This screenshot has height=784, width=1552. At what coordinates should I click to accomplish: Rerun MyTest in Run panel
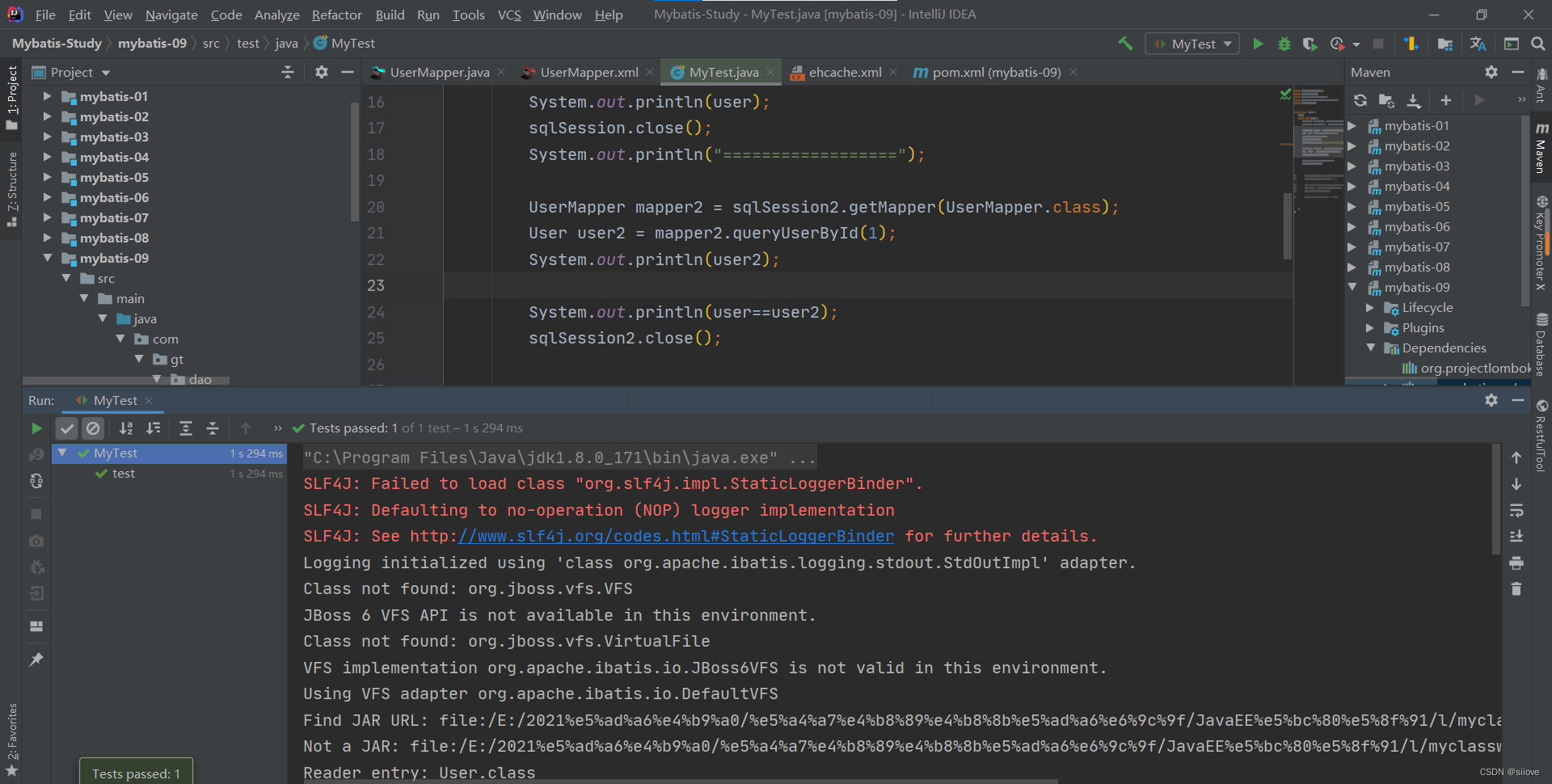tap(36, 428)
